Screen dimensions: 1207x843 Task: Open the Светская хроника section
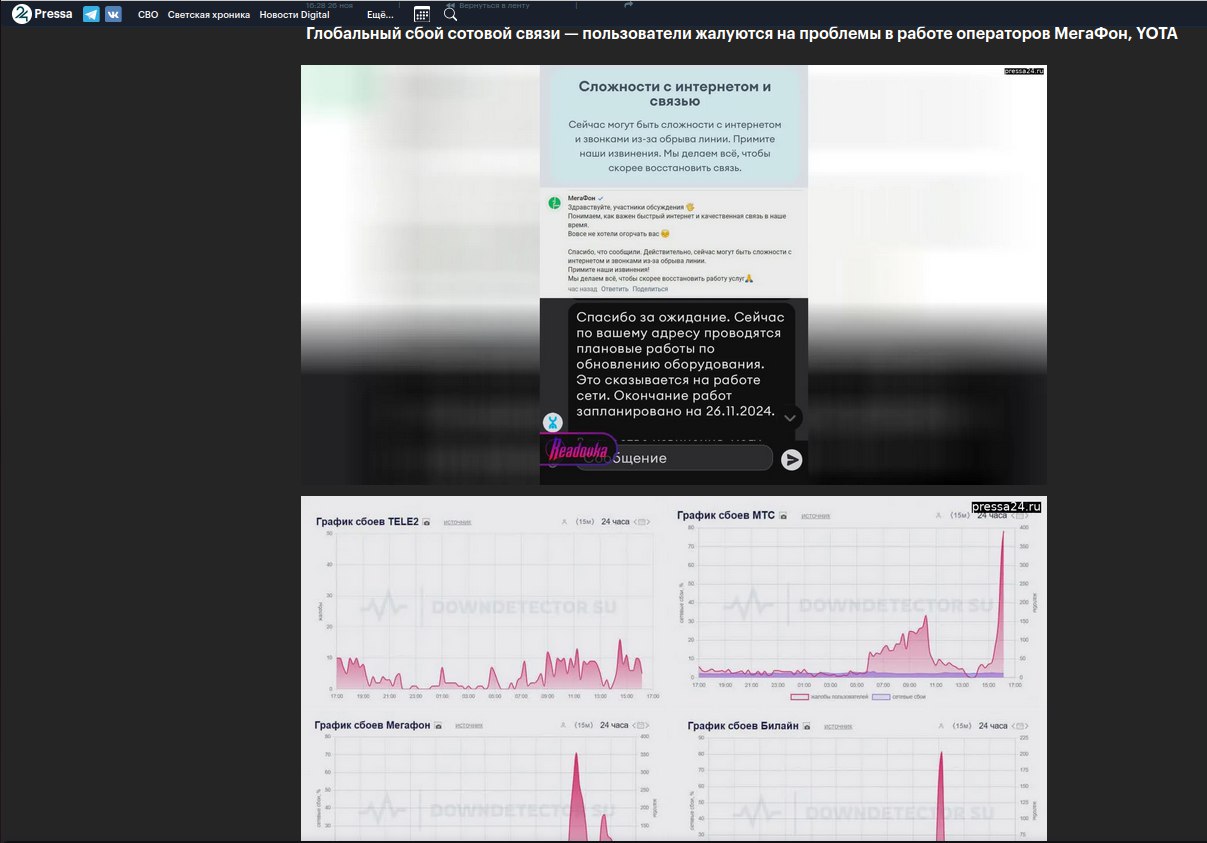[209, 15]
